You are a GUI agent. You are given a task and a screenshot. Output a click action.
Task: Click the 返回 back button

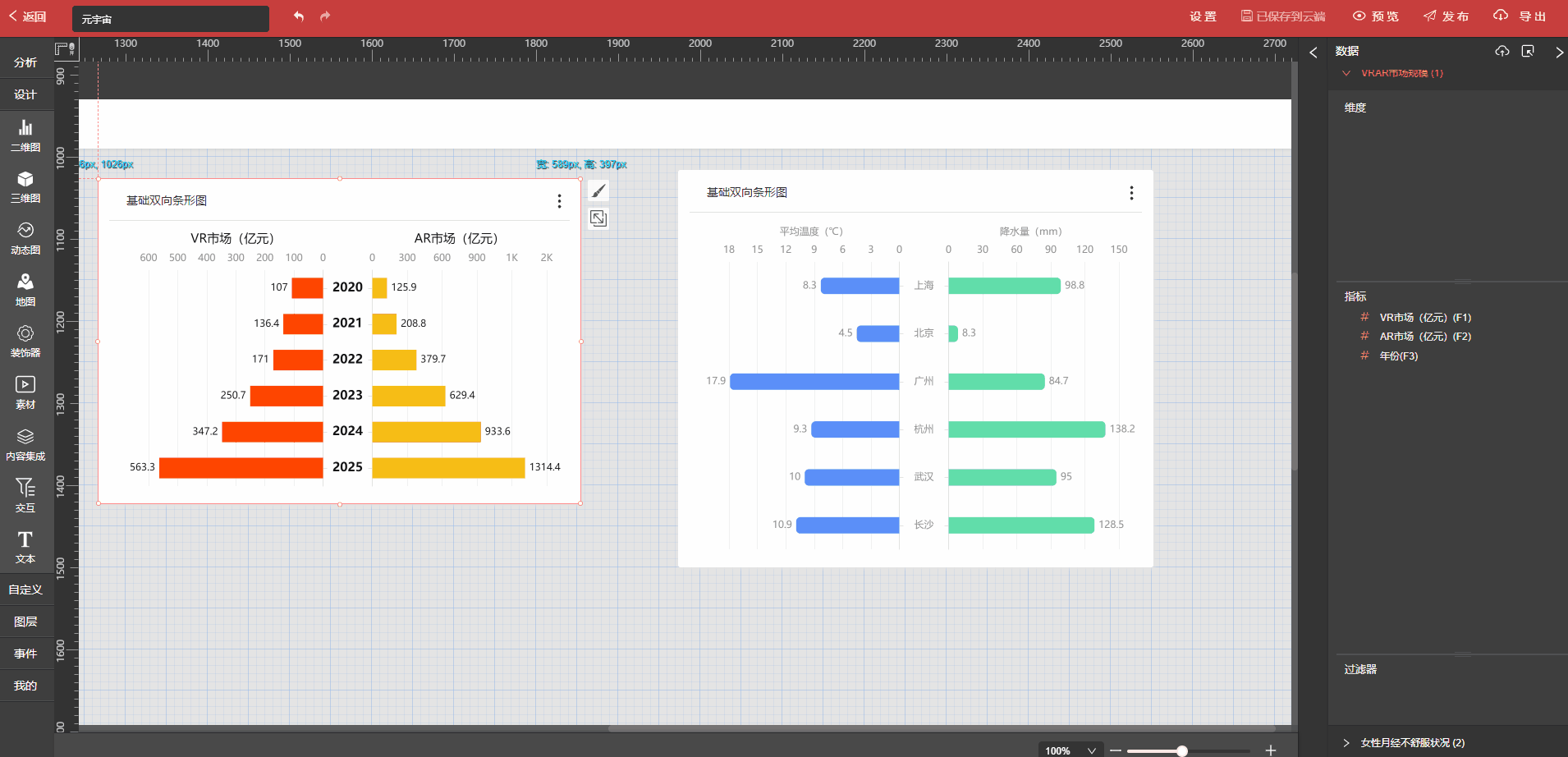[x=27, y=16]
